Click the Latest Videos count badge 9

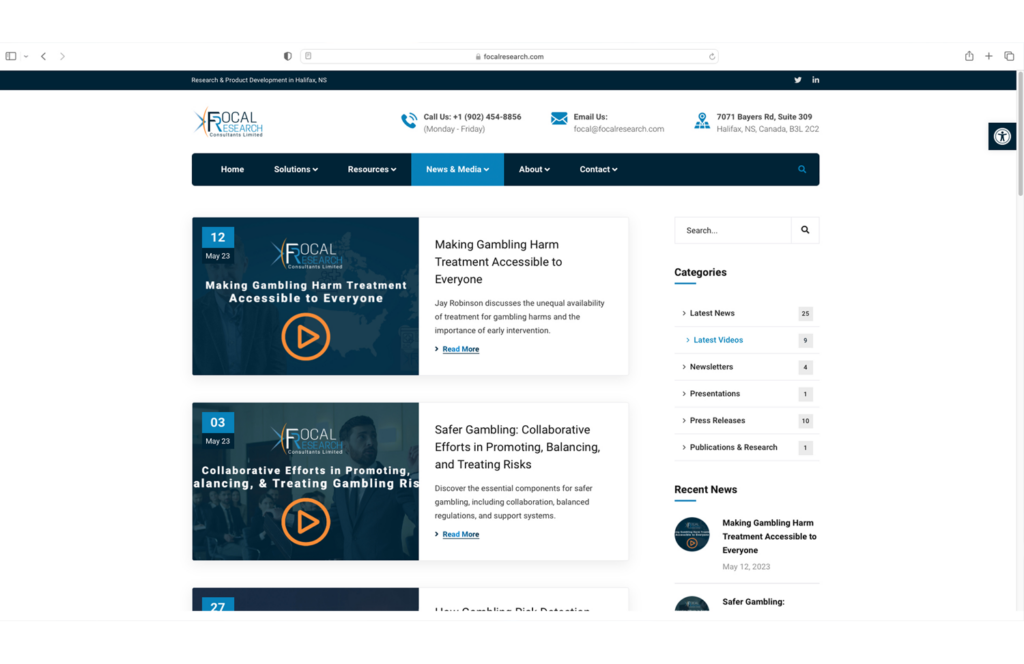[x=805, y=341]
